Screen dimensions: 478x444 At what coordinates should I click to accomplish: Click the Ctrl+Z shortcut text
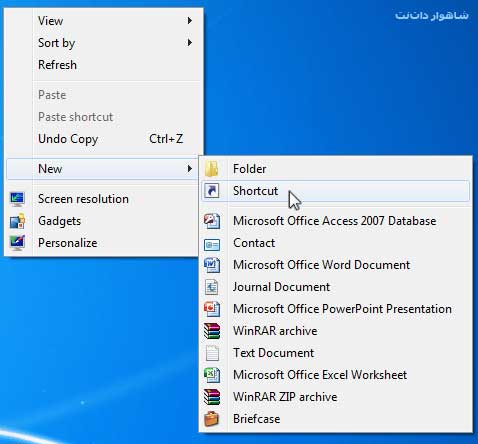166,139
